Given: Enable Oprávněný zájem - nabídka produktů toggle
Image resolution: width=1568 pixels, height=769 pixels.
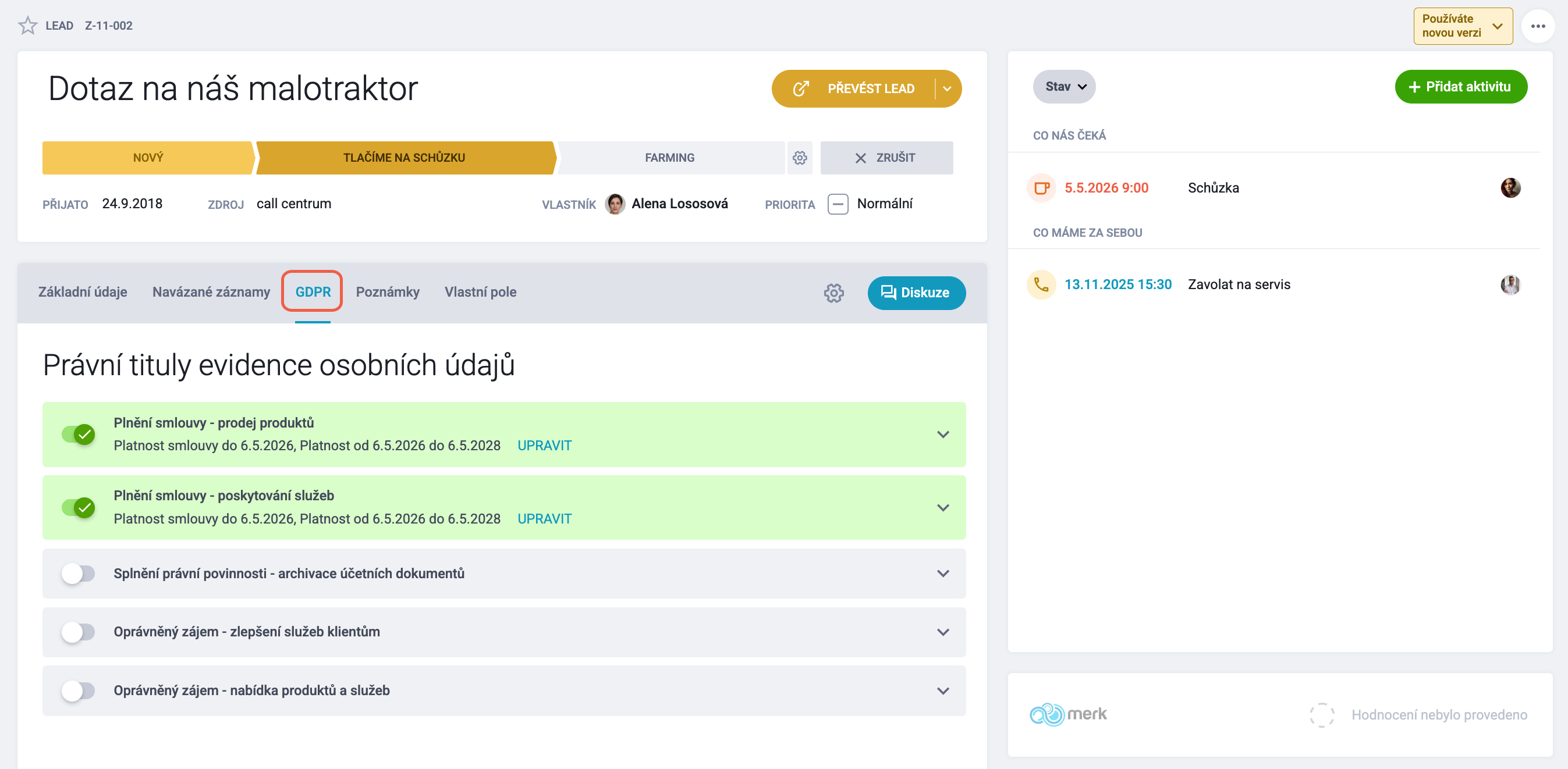Looking at the screenshot, I should tap(78, 690).
